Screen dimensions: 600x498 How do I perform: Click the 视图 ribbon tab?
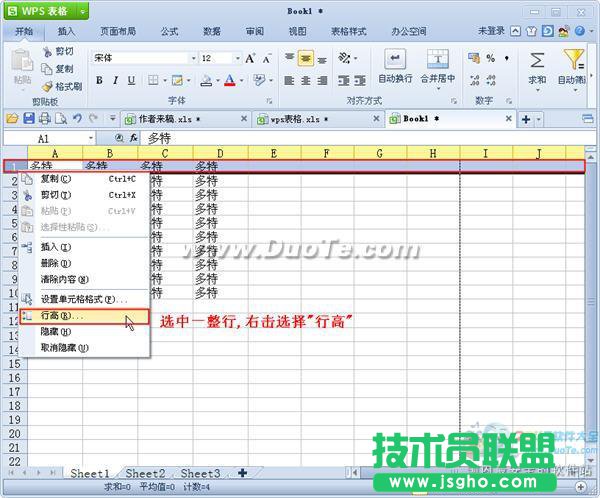pyautogui.click(x=297, y=31)
